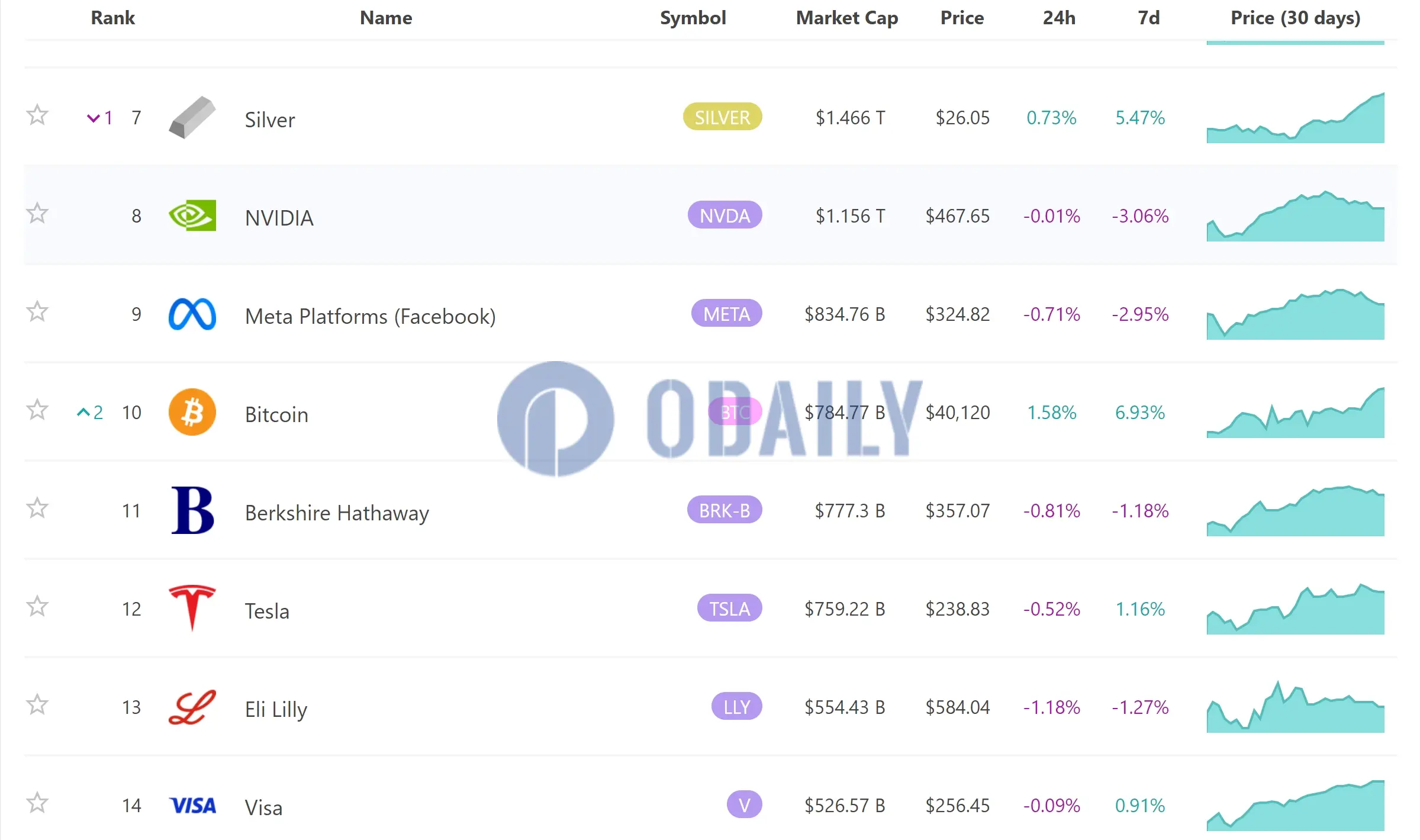Click the Eli Lilly script logo
The width and height of the screenshot is (1420, 840).
click(x=192, y=707)
